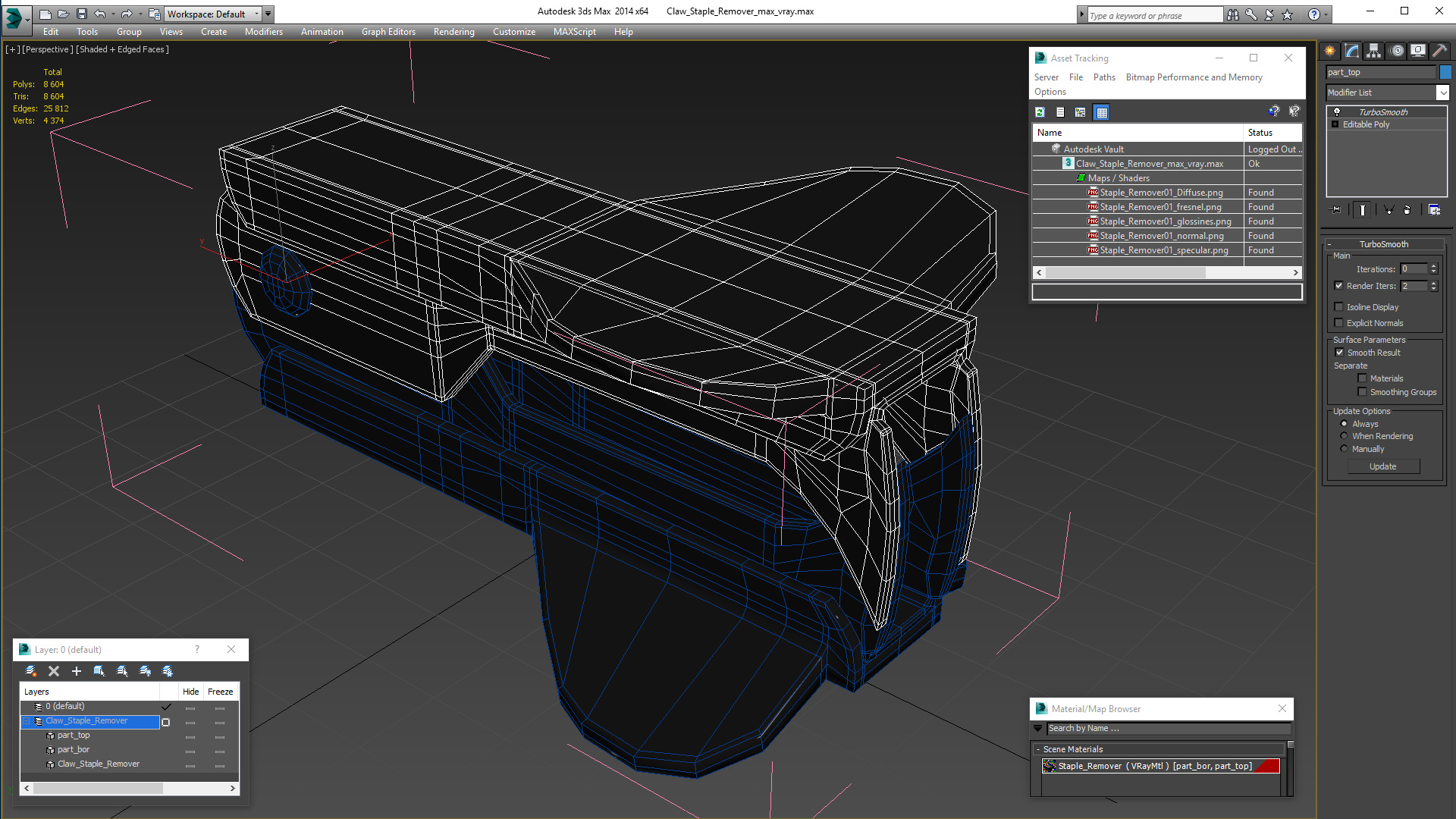Viewport: 1456px width, 819px height.
Task: Click the Iterations spinner arrows
Action: [1433, 269]
